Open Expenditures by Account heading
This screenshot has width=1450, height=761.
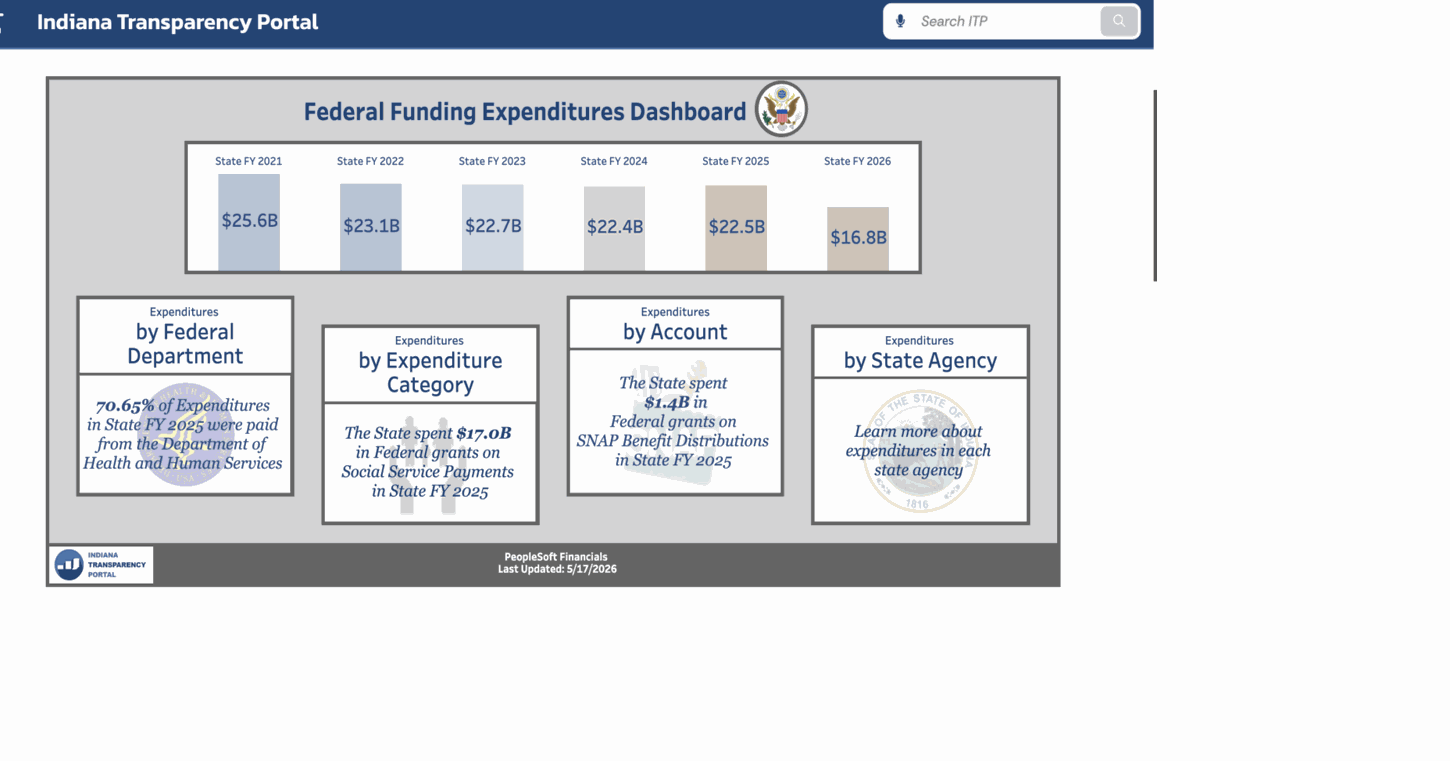[x=675, y=324]
